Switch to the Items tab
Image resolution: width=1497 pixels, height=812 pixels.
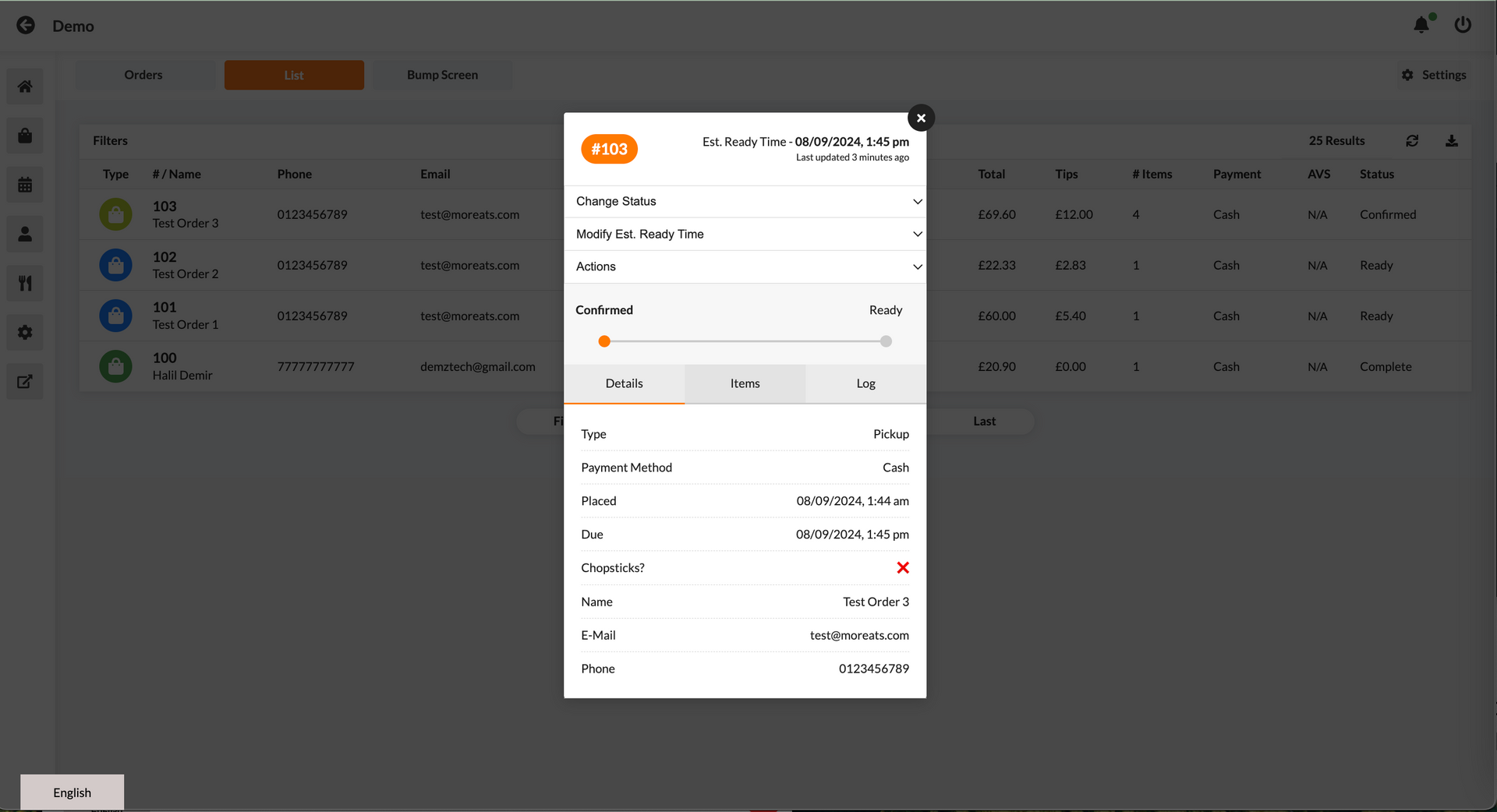[744, 383]
